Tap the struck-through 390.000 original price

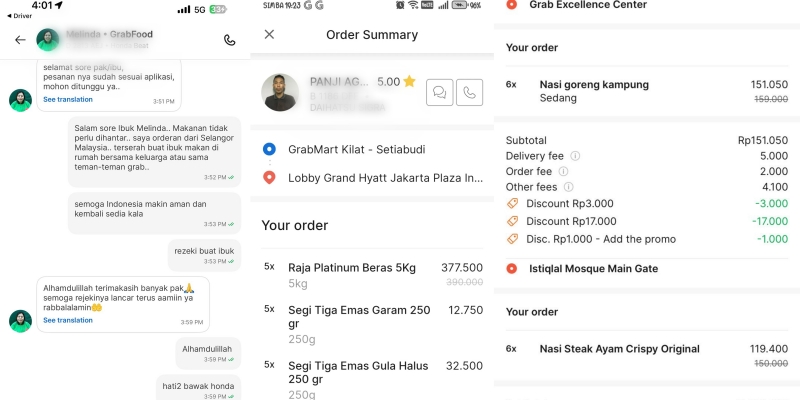tap(464, 282)
